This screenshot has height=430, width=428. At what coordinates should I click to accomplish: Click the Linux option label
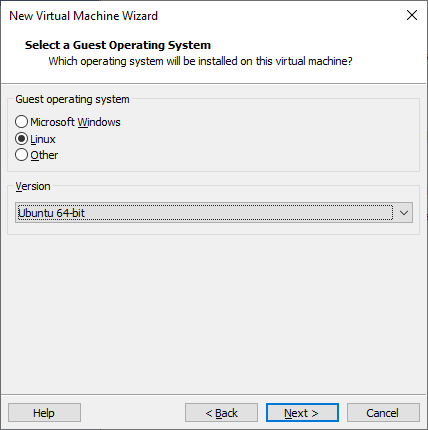pyautogui.click(x=43, y=139)
